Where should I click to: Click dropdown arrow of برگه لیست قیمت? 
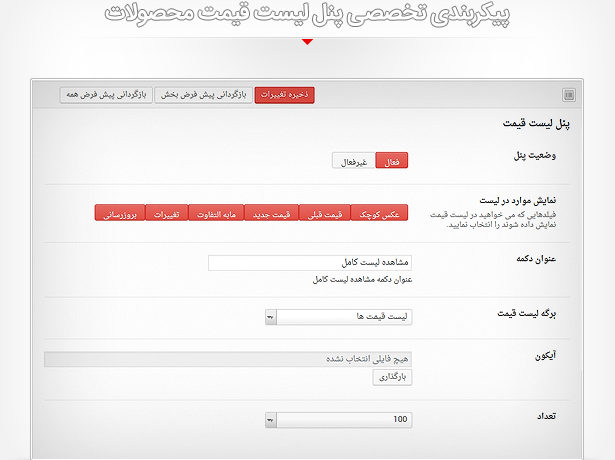coord(271,316)
